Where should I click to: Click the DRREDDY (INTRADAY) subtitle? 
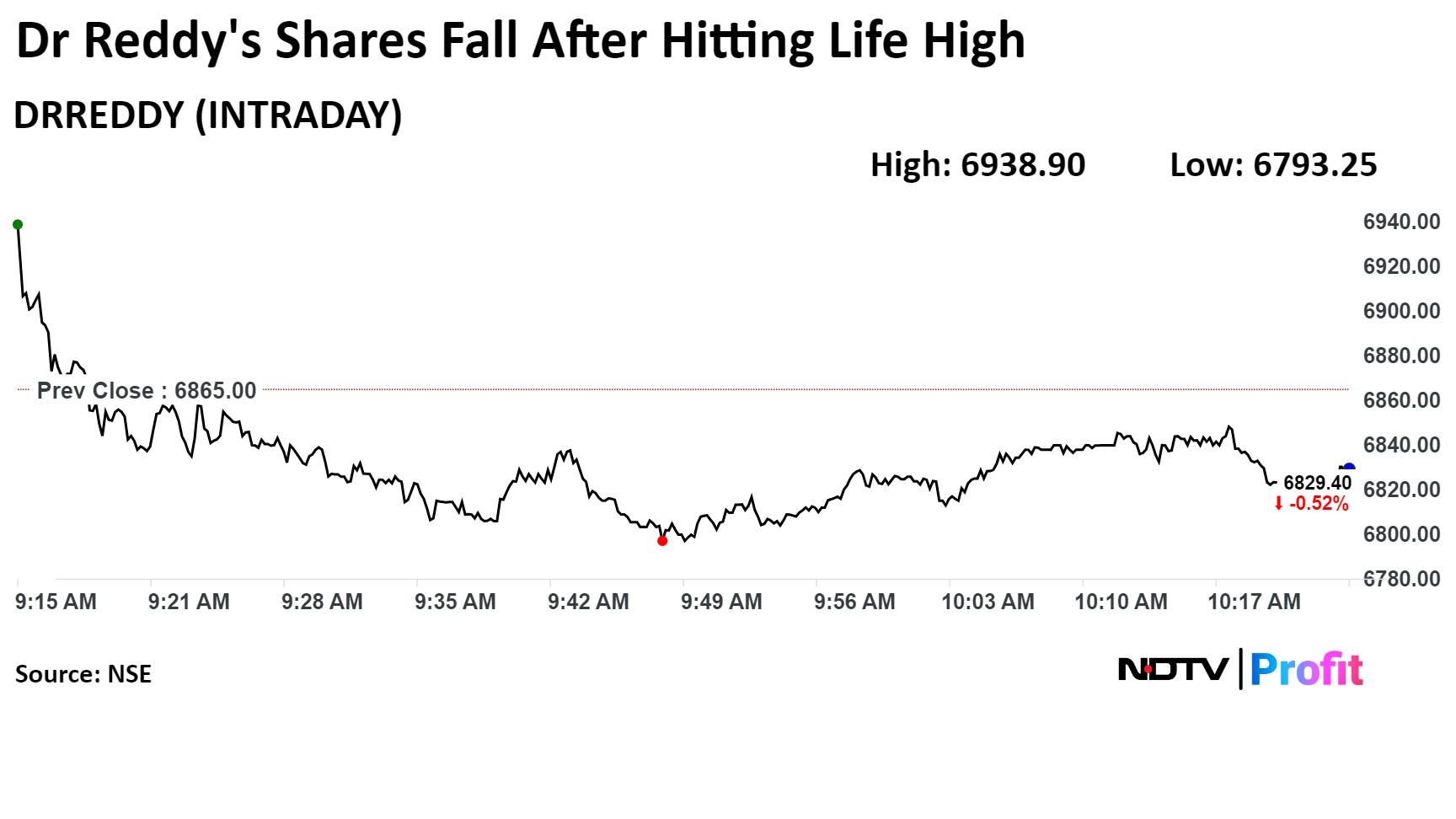coord(208,115)
